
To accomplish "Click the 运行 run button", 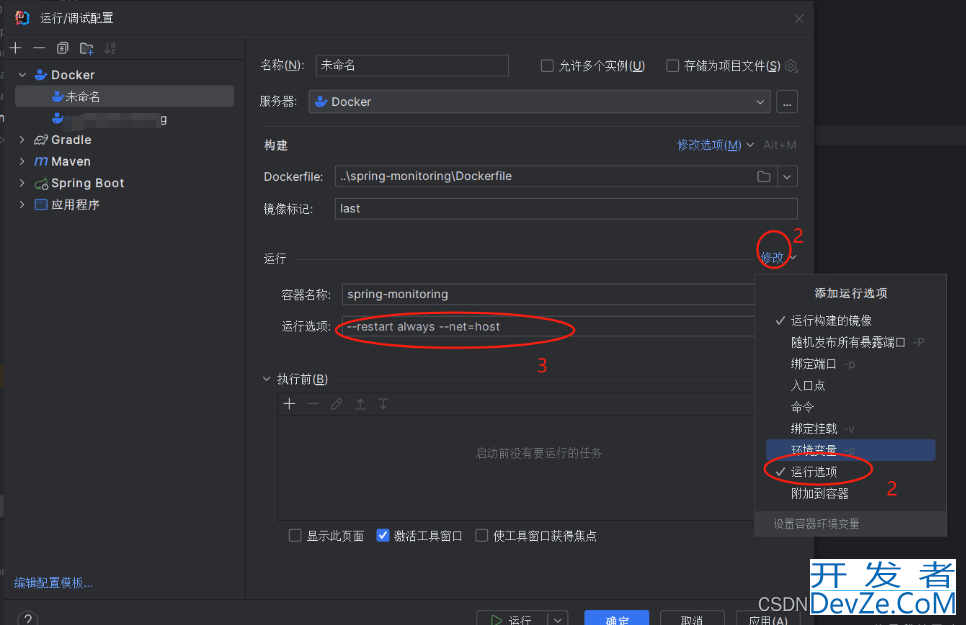I will (511, 619).
